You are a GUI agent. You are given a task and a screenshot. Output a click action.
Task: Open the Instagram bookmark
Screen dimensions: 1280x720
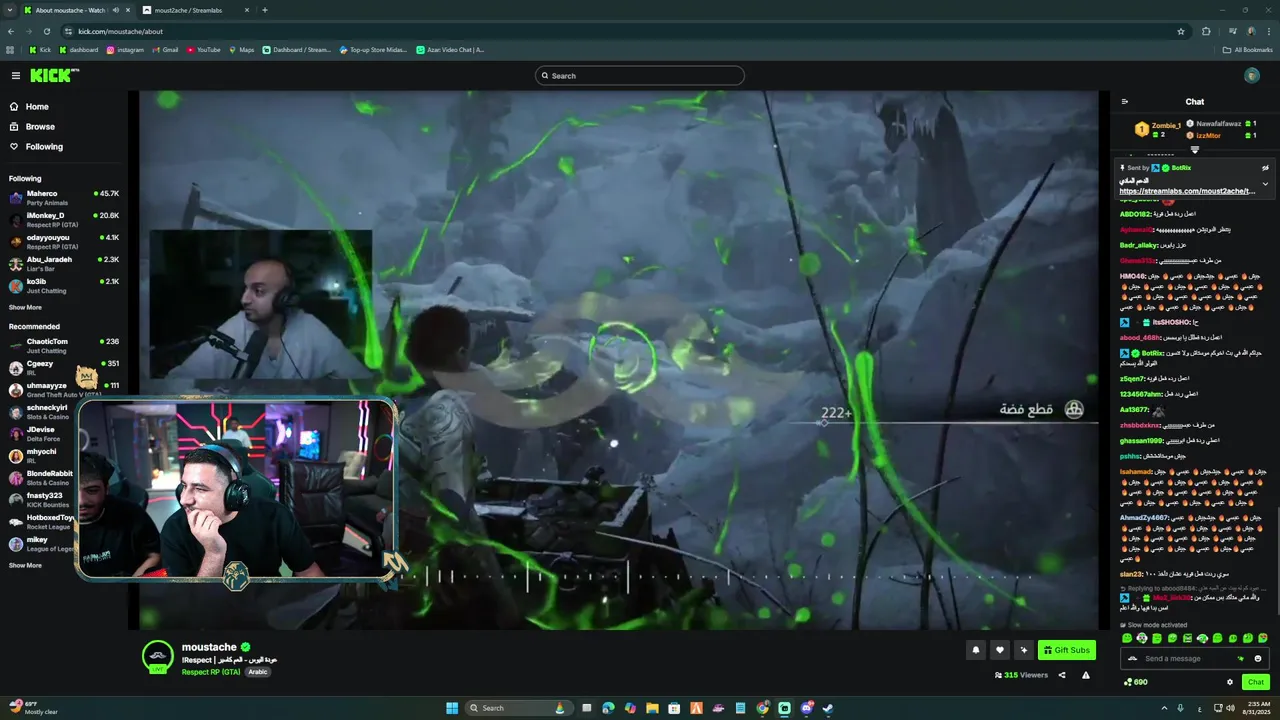pos(125,50)
